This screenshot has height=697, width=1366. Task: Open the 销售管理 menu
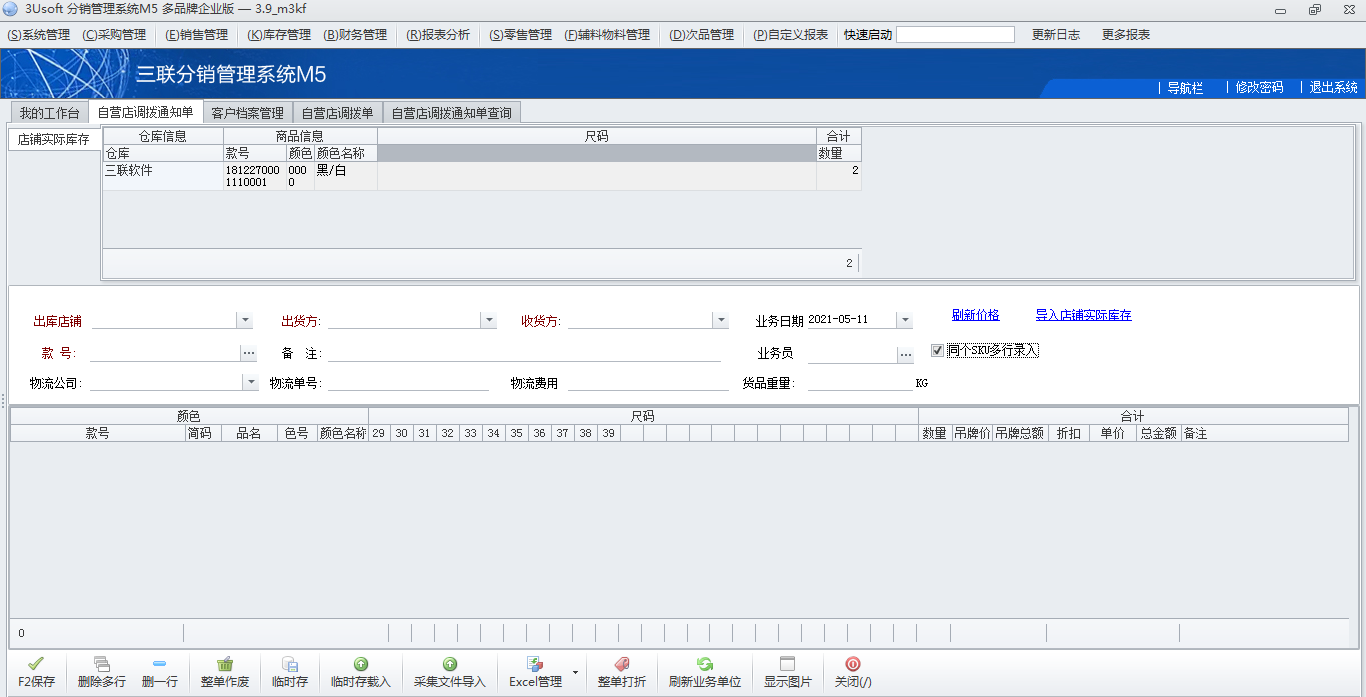coord(196,34)
